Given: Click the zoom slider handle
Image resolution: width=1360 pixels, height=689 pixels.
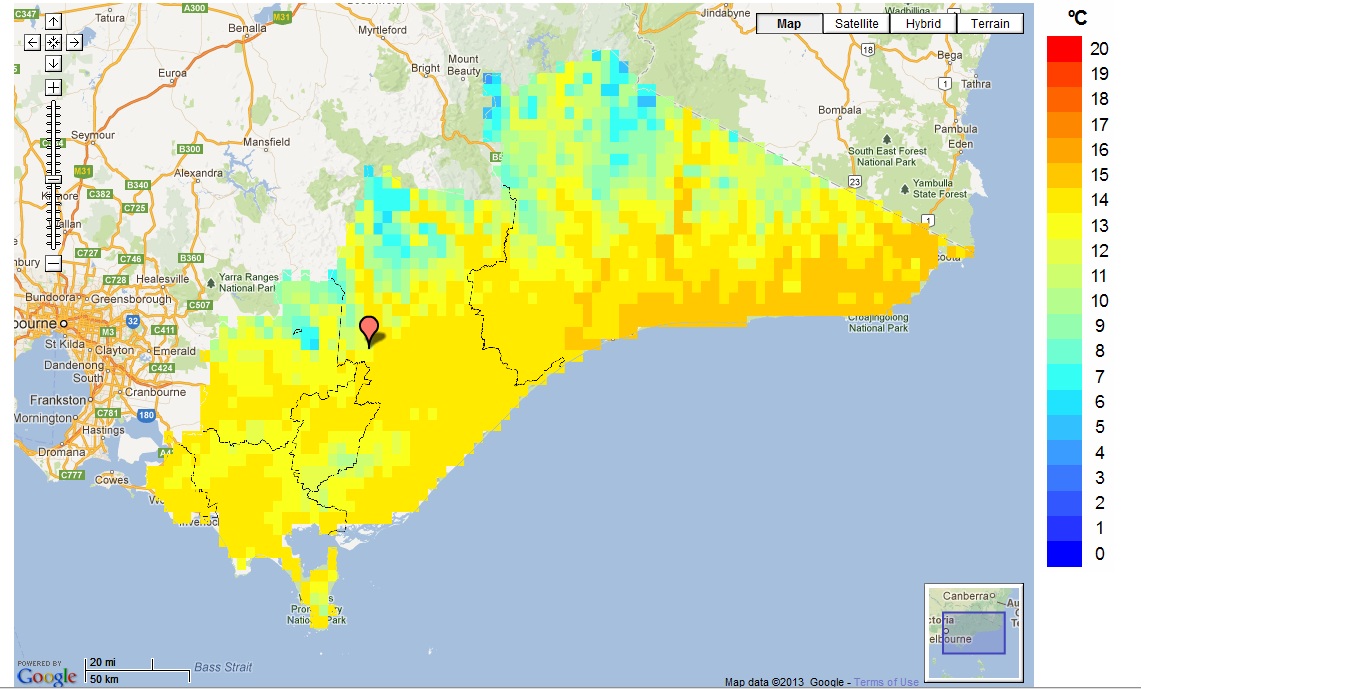Looking at the screenshot, I should click(54, 179).
